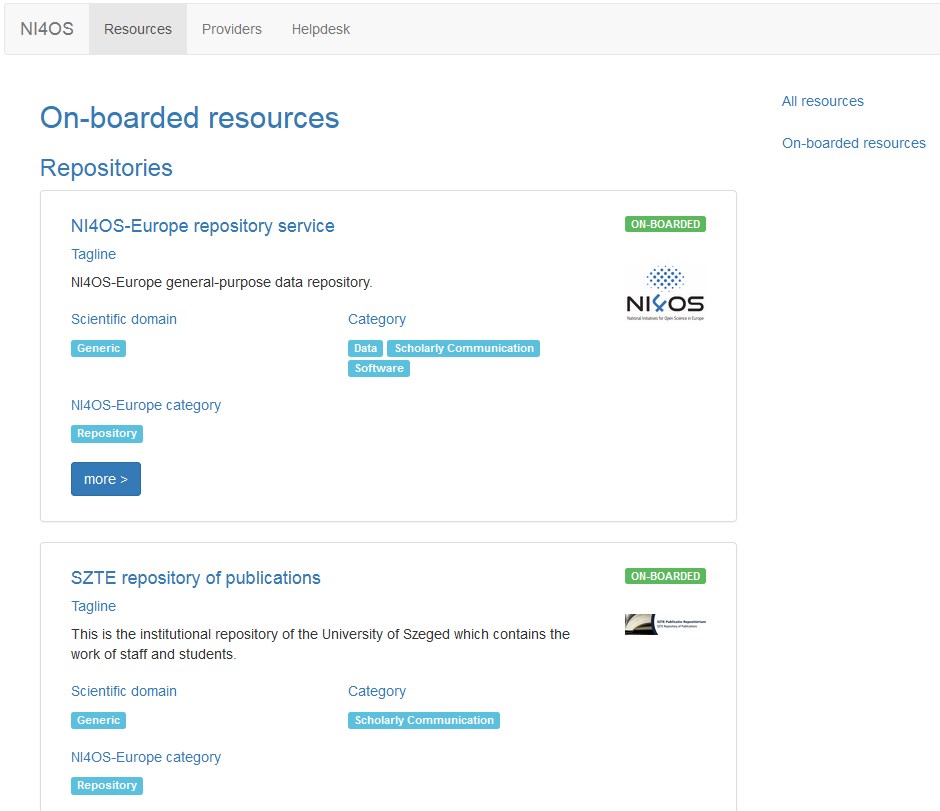Click the University of Szeged tagline text

320,644
